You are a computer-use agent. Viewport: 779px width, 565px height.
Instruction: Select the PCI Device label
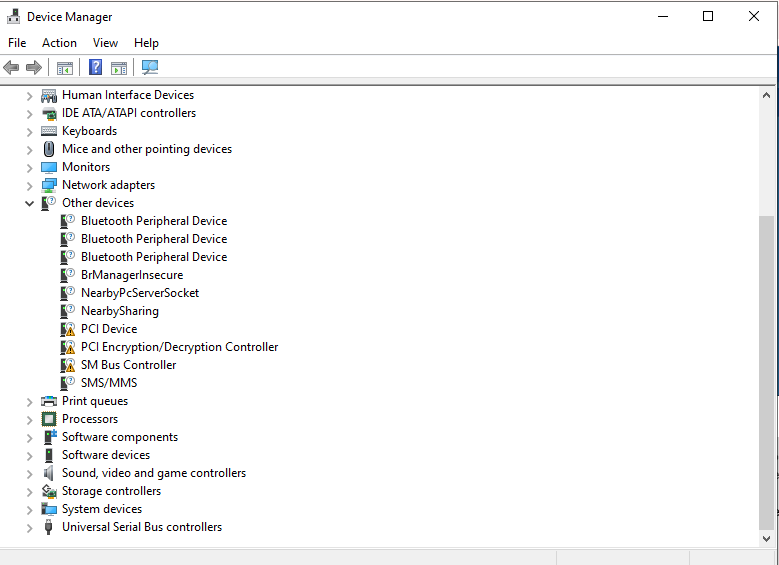tap(109, 329)
